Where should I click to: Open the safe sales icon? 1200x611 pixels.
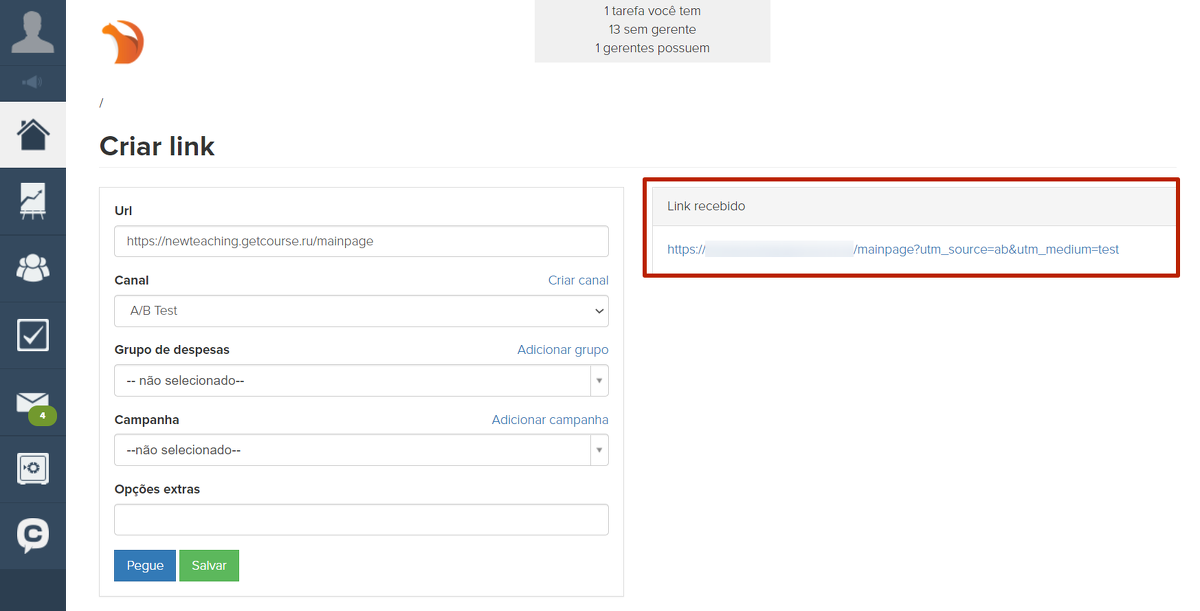(x=32, y=468)
